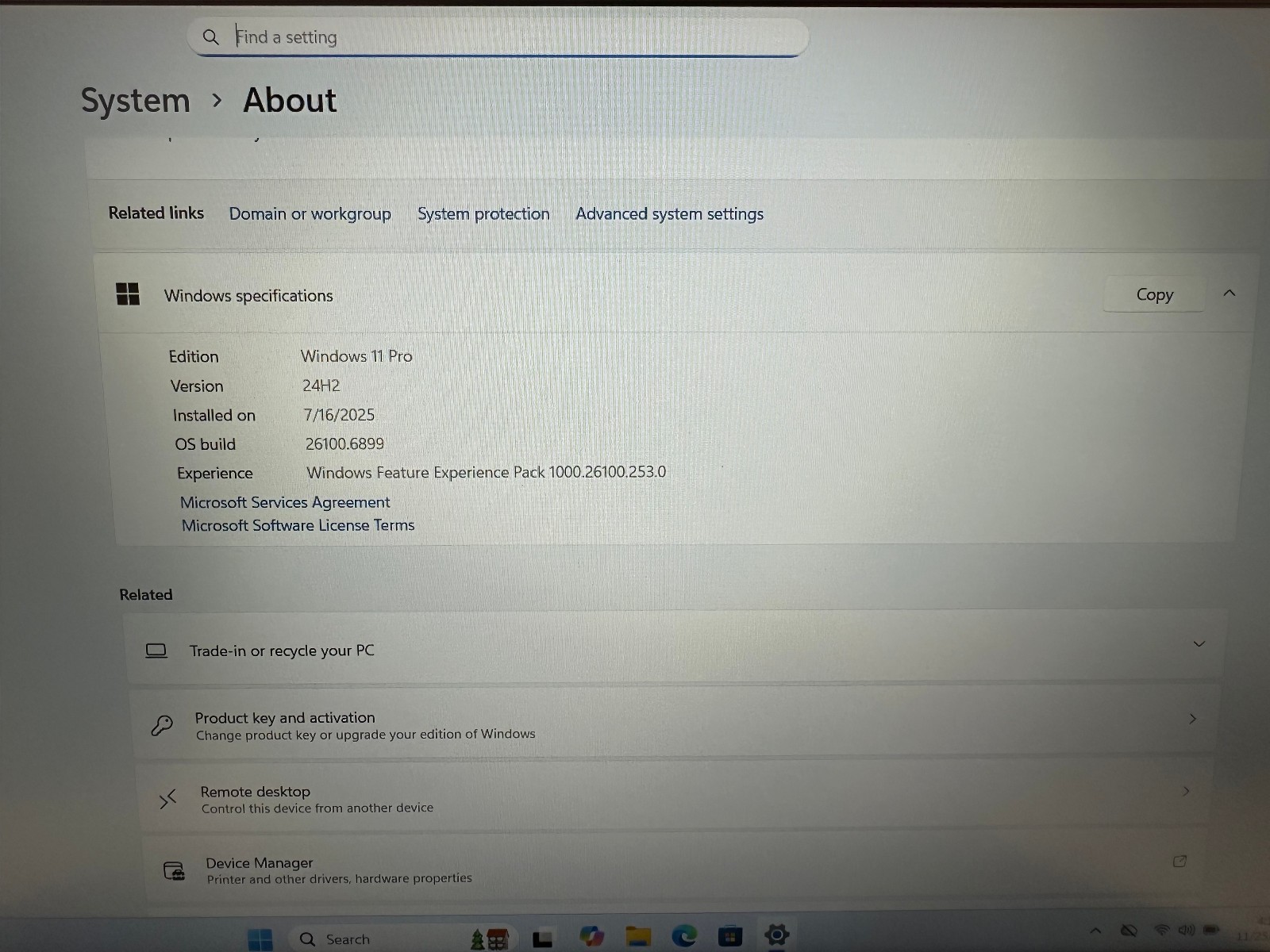Click the Settings gear in the taskbar
1270x952 pixels.
[x=776, y=935]
